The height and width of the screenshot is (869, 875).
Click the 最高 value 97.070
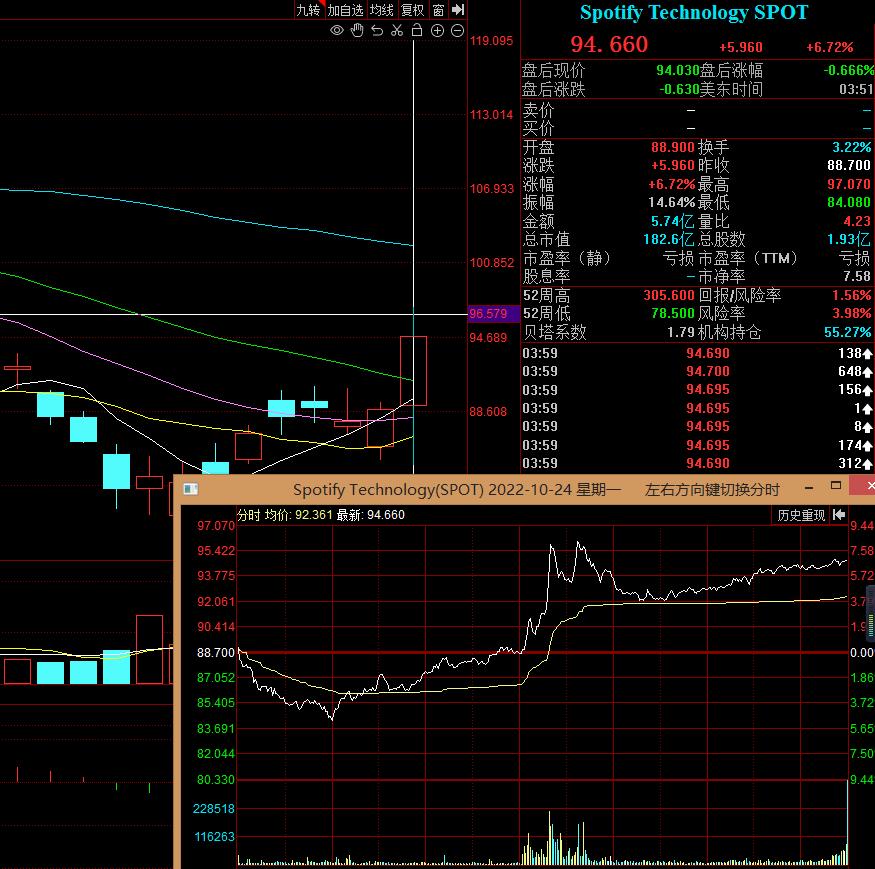point(849,184)
